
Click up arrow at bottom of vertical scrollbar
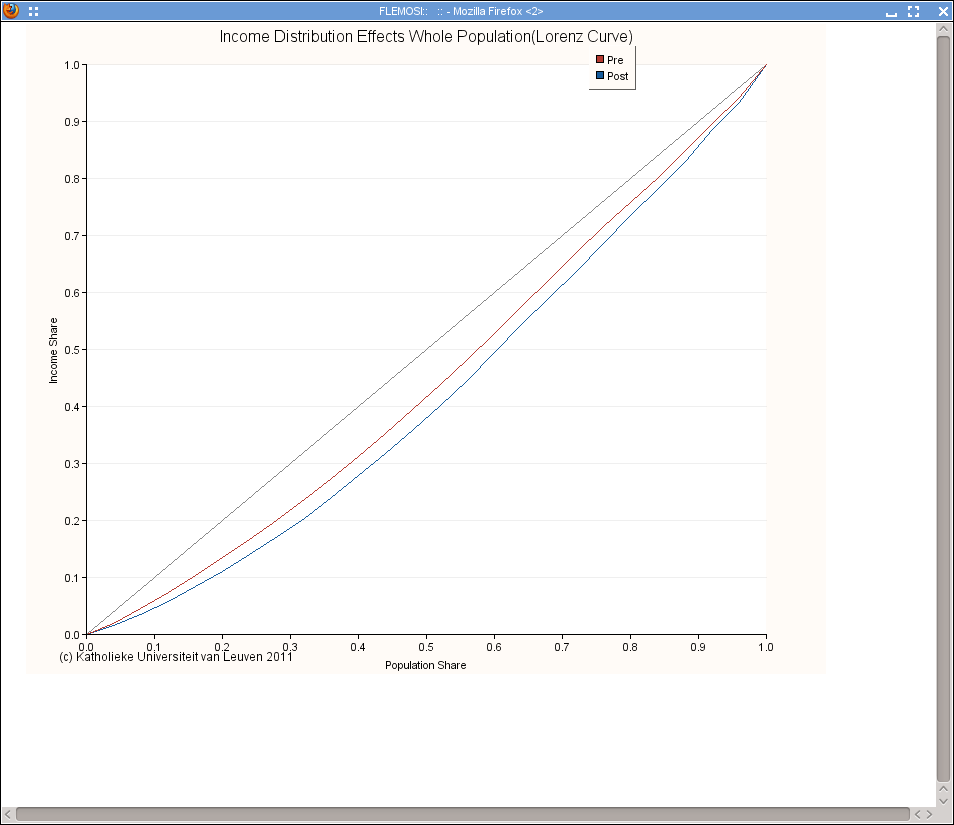point(943,788)
